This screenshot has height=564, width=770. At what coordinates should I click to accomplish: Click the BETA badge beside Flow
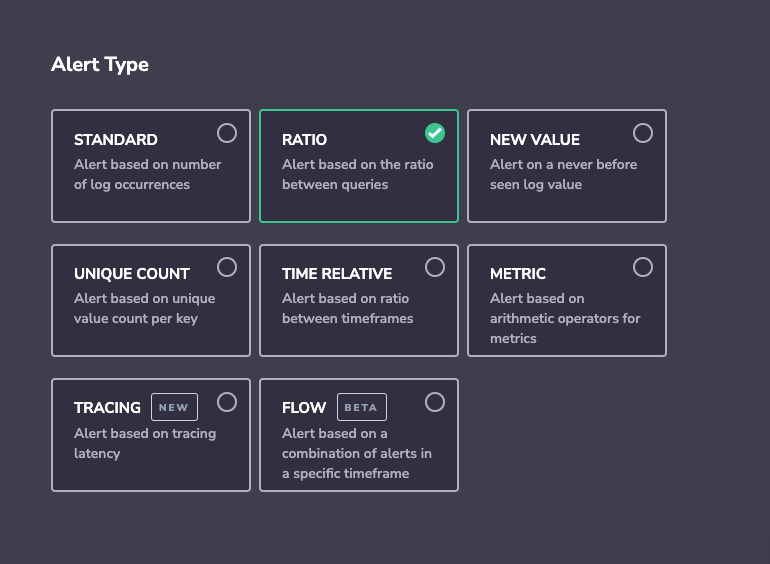pos(361,407)
